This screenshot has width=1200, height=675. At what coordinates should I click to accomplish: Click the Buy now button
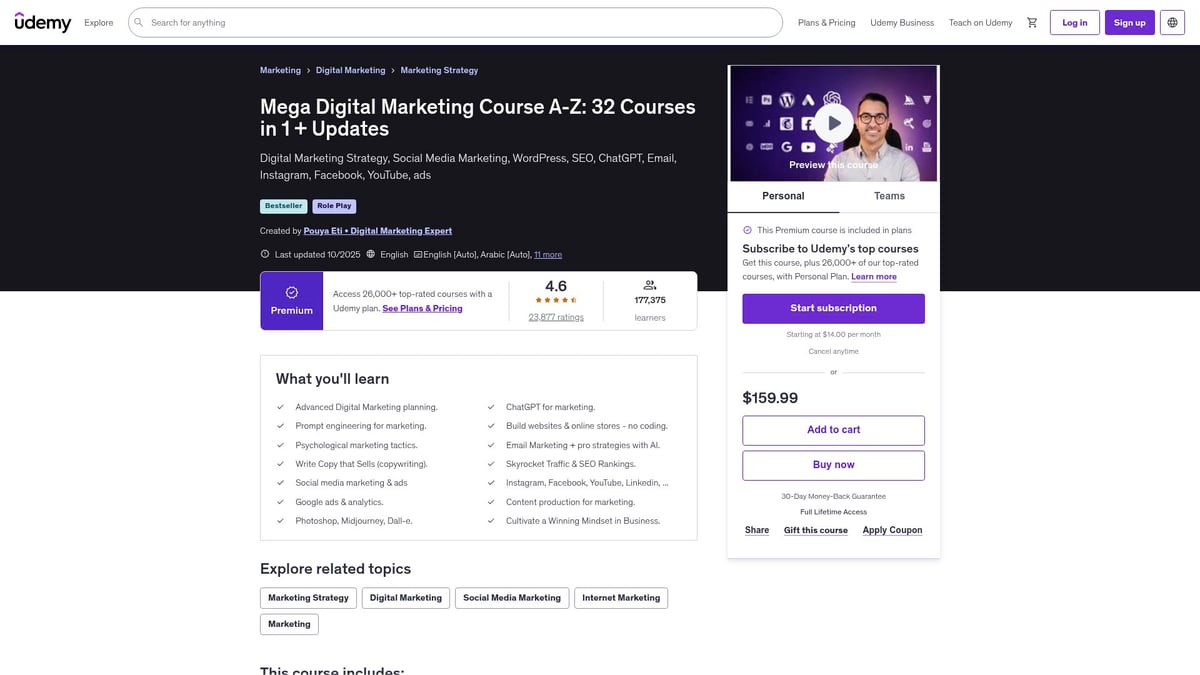(833, 464)
